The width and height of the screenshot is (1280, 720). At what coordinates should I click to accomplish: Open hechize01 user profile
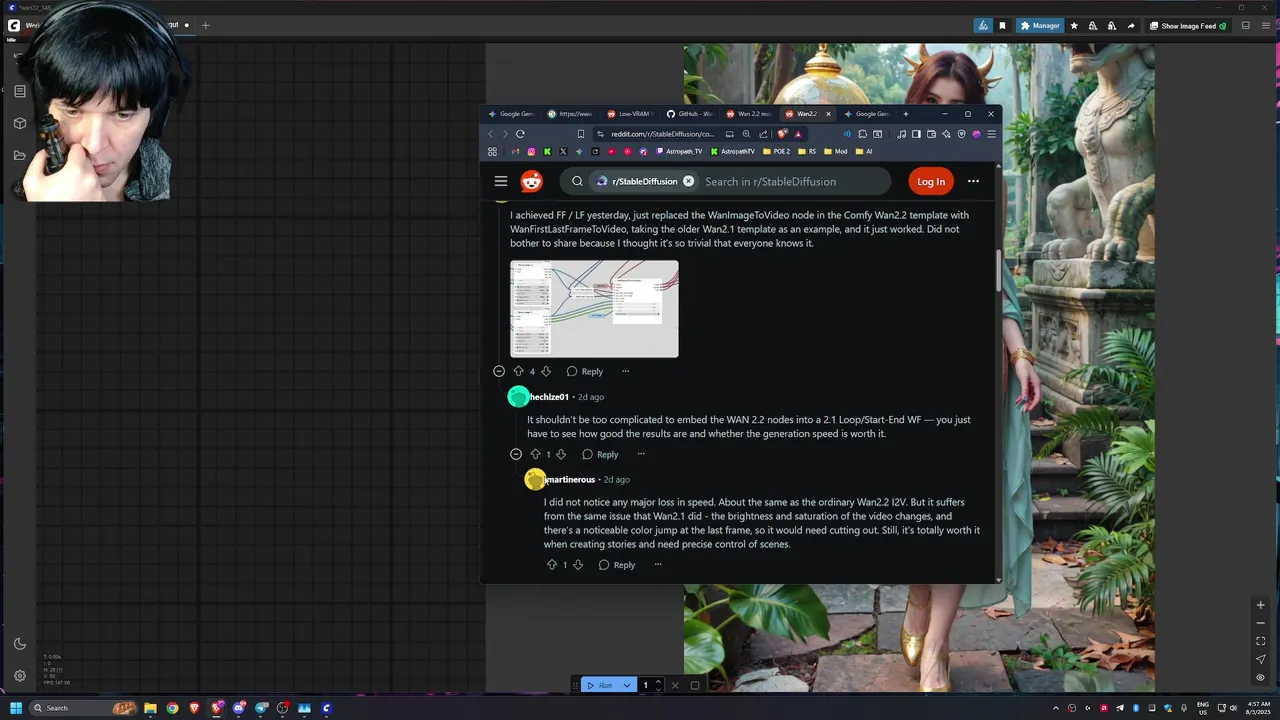548,397
